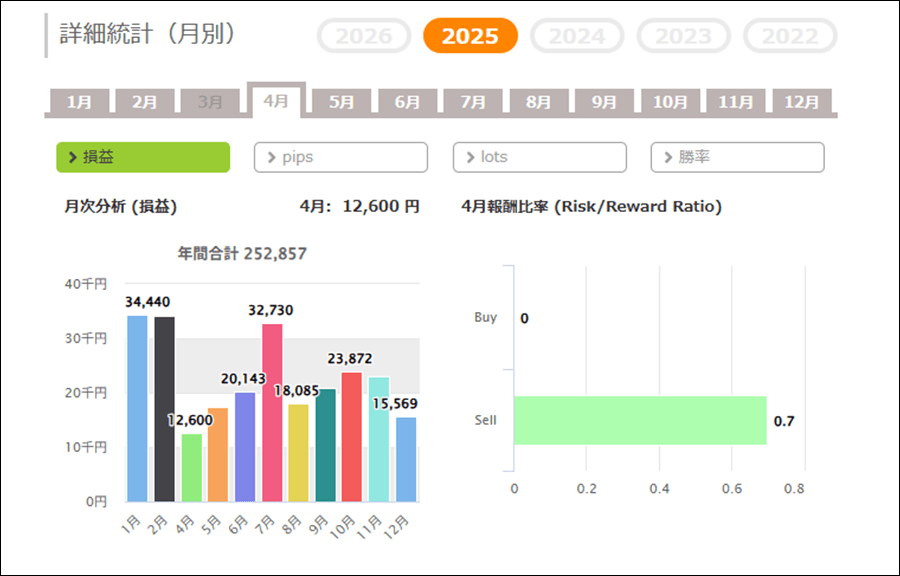Switch chart metric to lots
The image size is (900, 576).
pos(539,157)
